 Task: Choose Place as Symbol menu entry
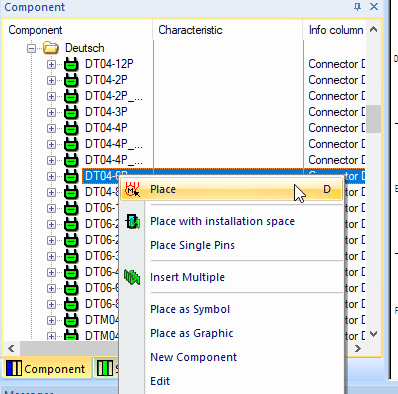point(190,309)
